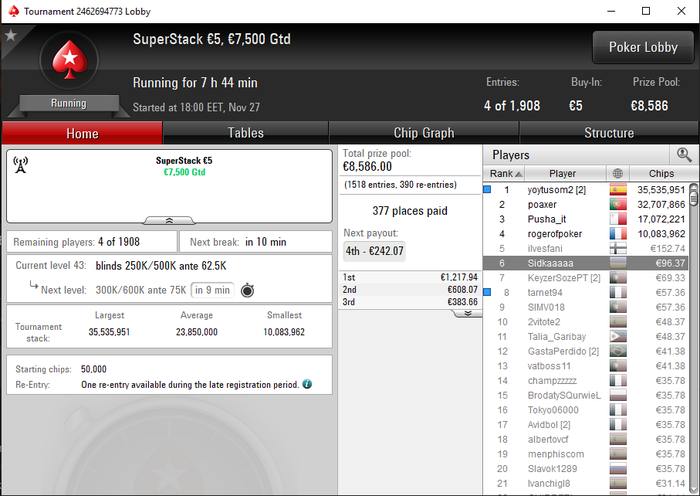Click the 'Remaining players: 4 of 1908' box

92,242
